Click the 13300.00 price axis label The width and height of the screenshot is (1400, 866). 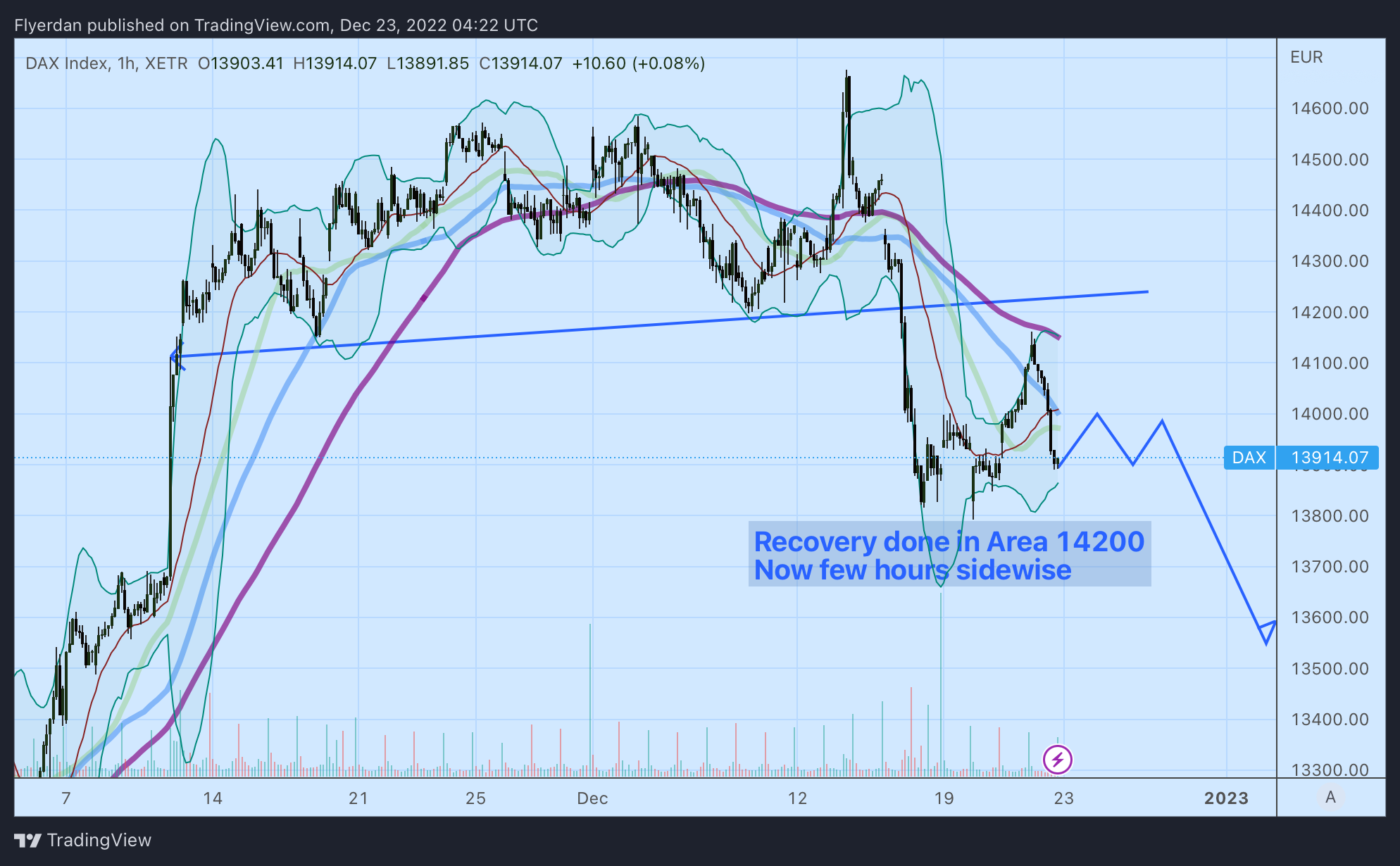click(x=1330, y=770)
